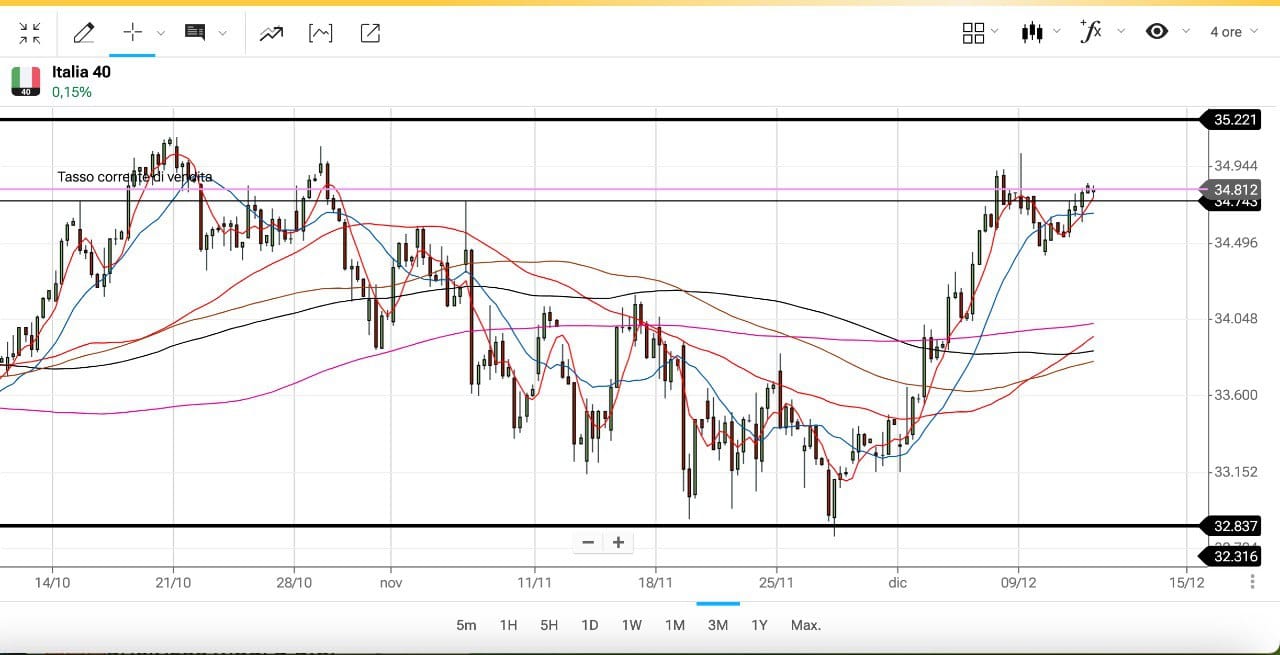Click the candlestick chart type icon
Screen dimensions: 1280x655
click(x=1032, y=32)
